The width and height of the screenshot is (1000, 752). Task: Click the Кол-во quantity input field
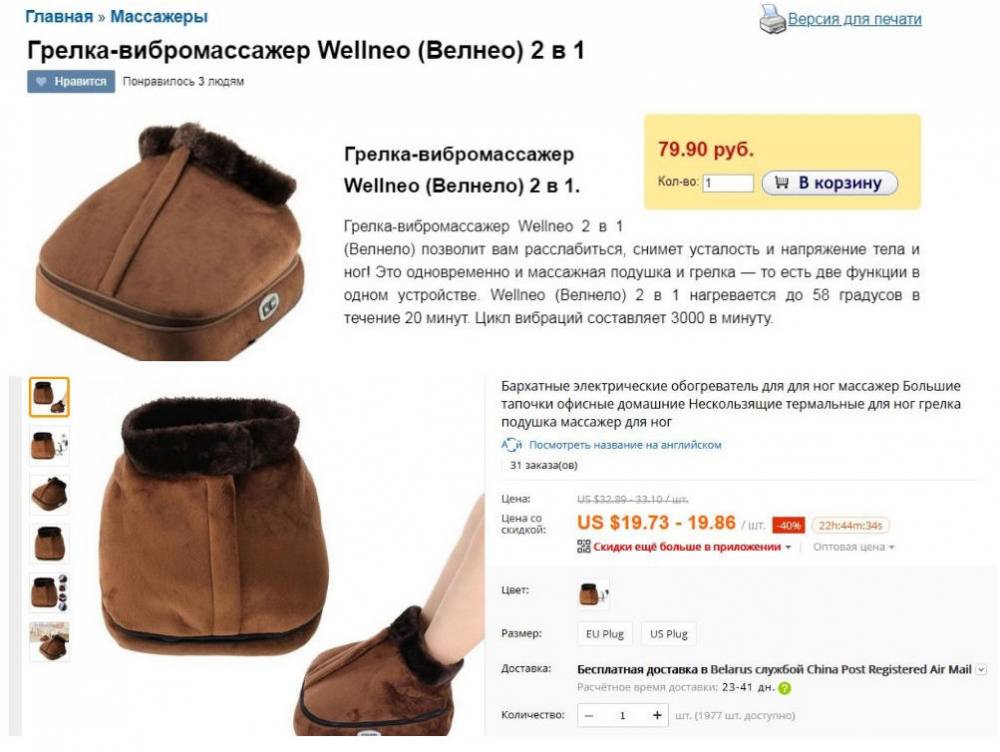(728, 183)
